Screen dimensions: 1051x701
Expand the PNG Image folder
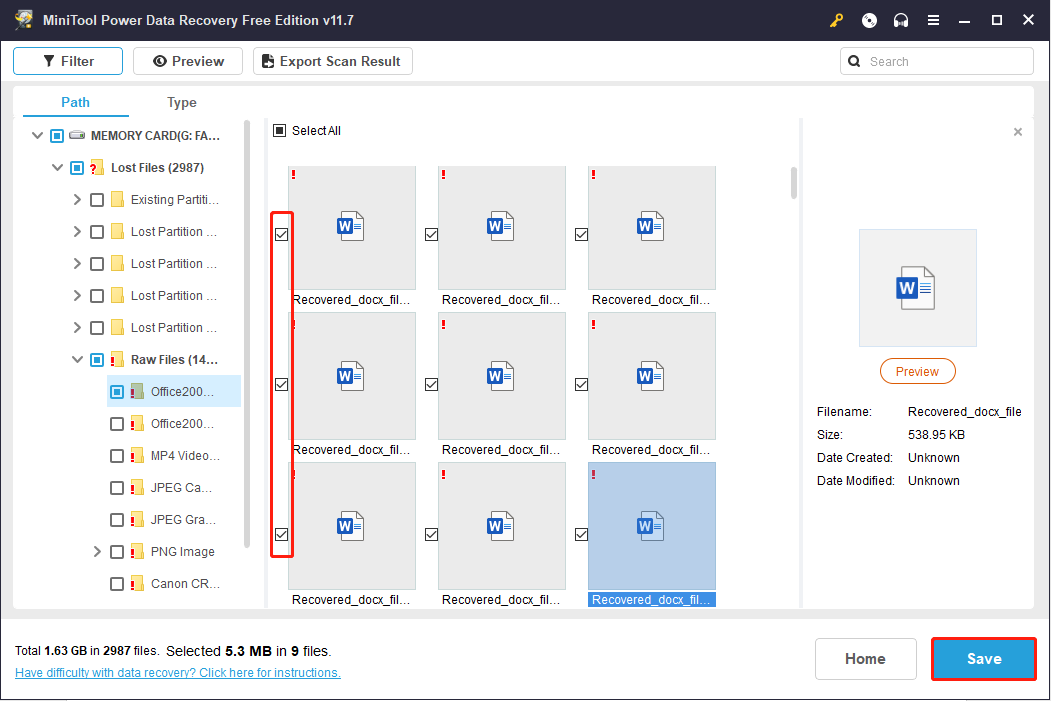[97, 552]
